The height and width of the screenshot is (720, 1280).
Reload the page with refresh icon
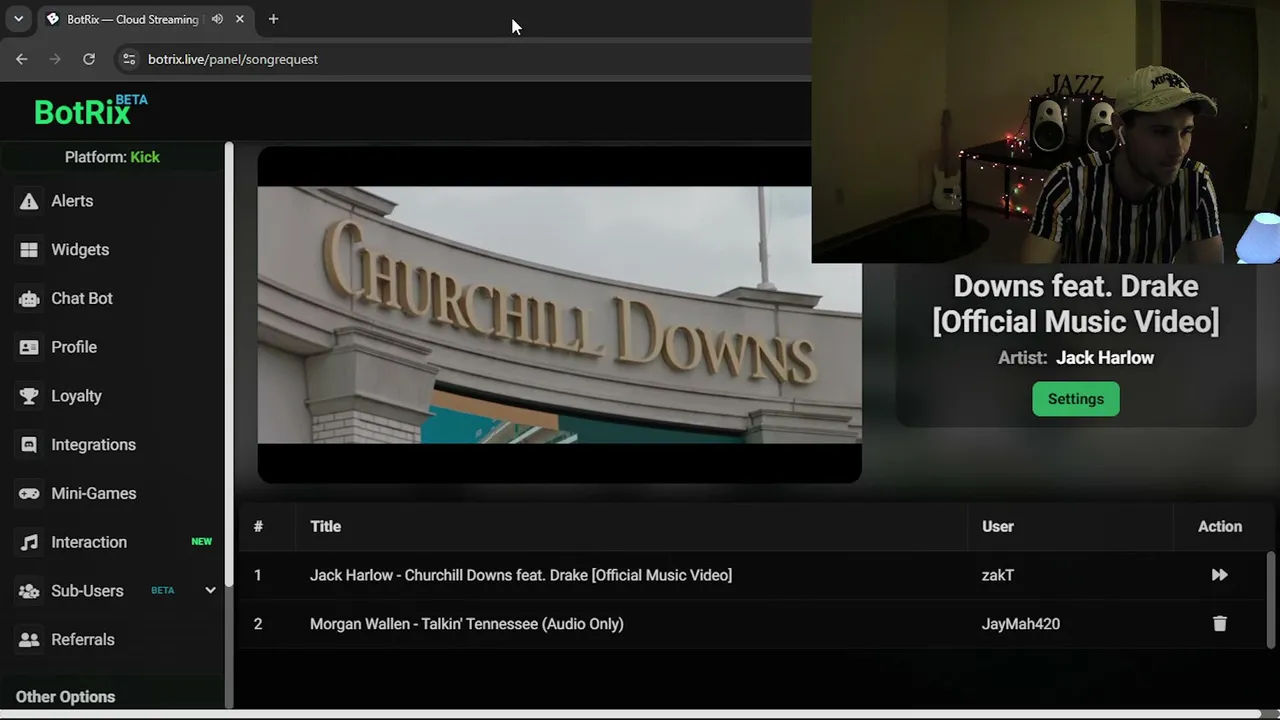click(x=89, y=59)
